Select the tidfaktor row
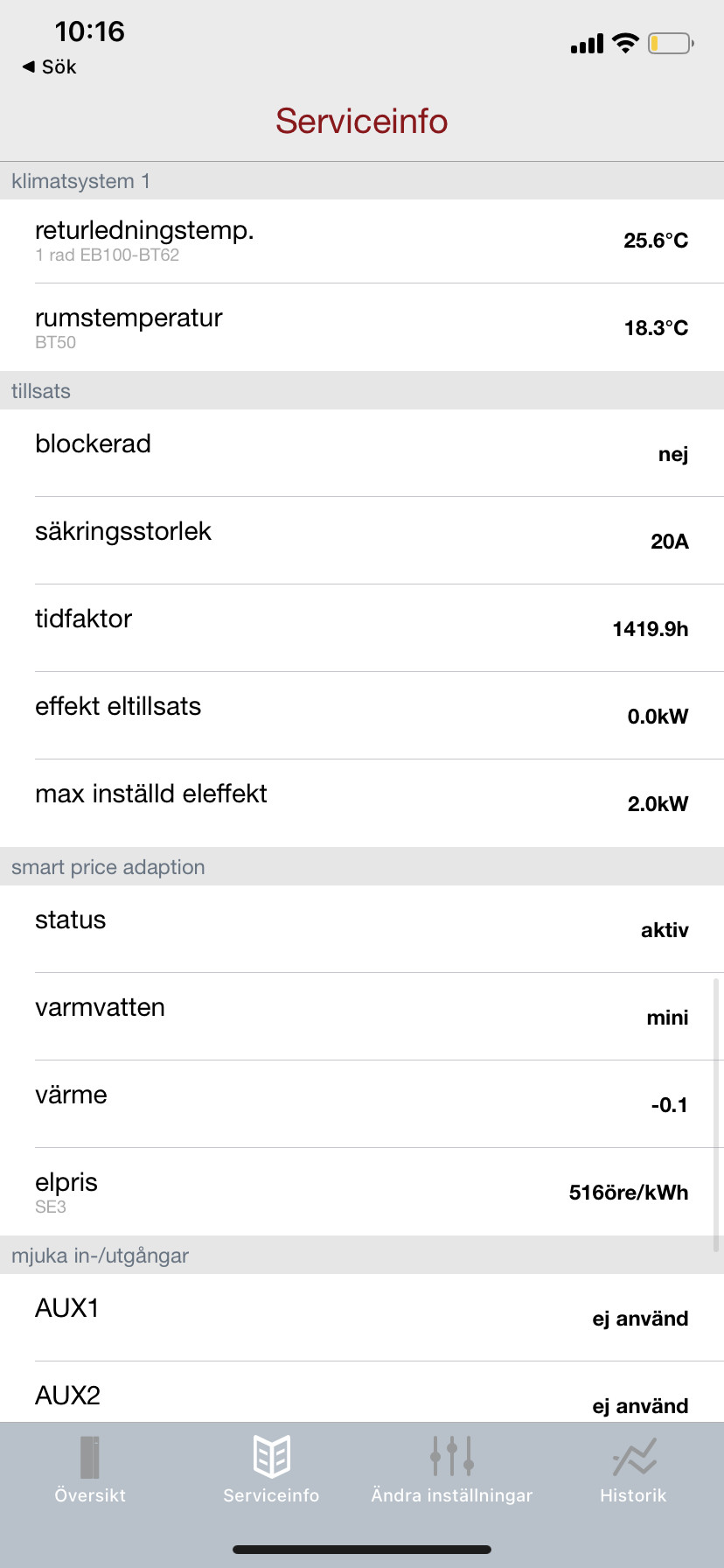Viewport: 724px width, 1568px height. [x=362, y=628]
